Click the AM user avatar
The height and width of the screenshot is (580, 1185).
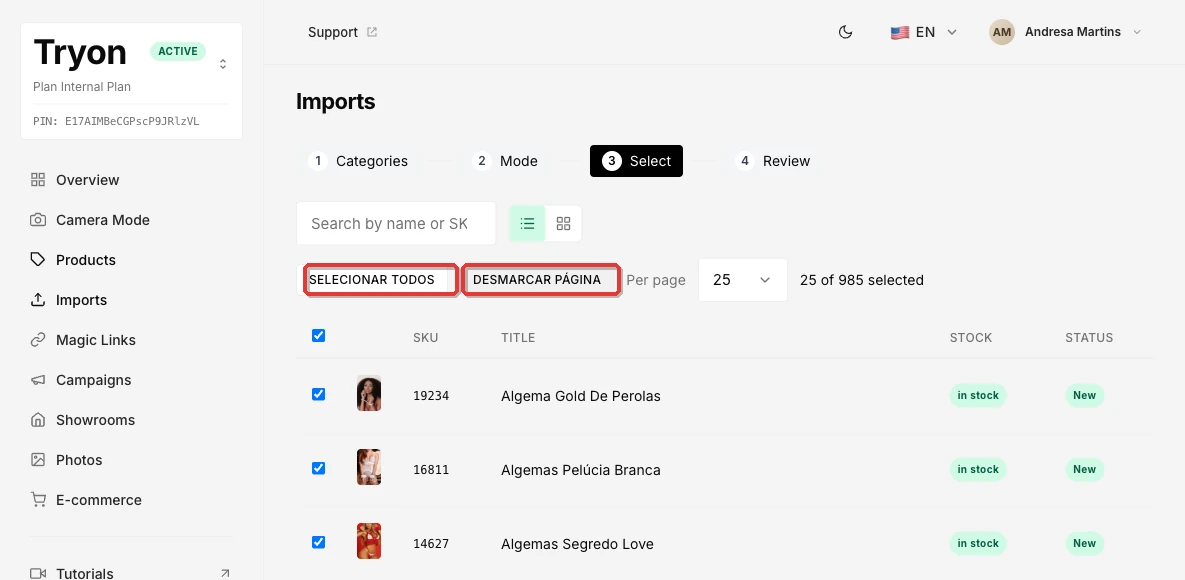[x=1002, y=33]
